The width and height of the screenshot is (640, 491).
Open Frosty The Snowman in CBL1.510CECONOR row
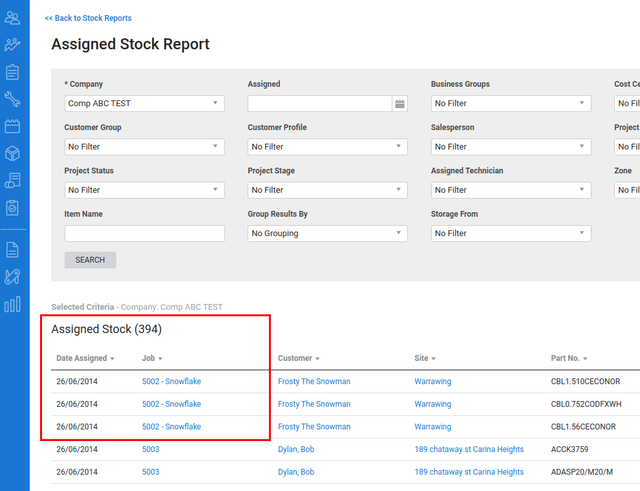point(314,381)
